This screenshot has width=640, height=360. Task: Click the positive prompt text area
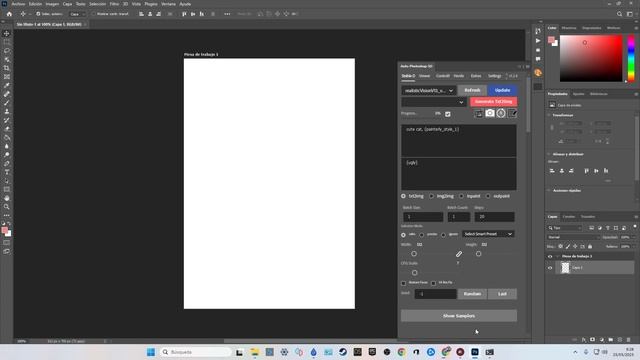[459, 141]
